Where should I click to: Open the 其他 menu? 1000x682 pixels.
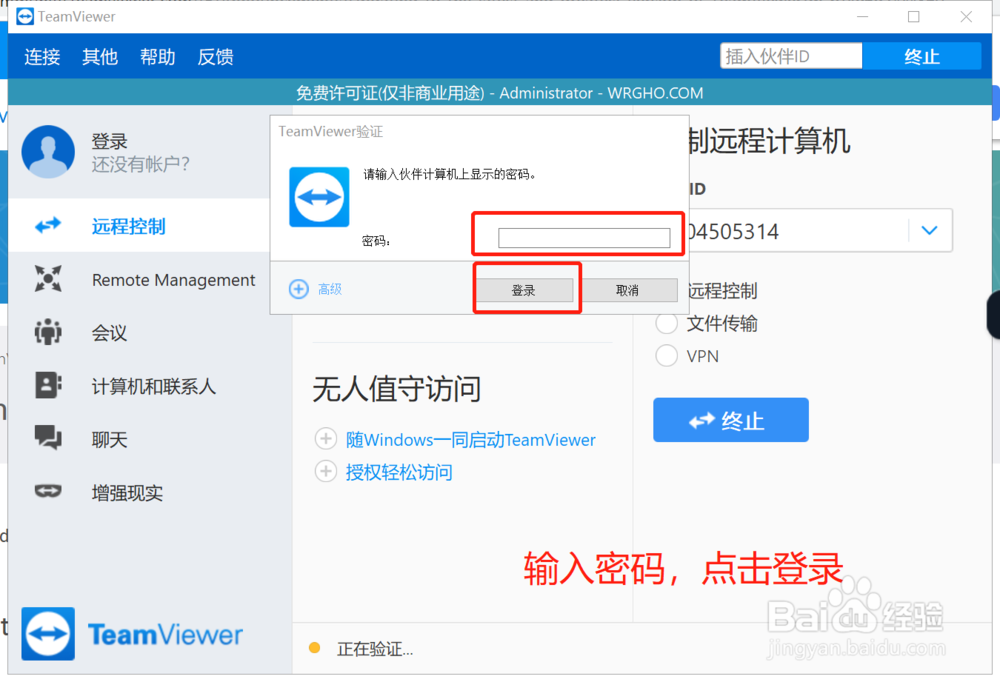(99, 57)
